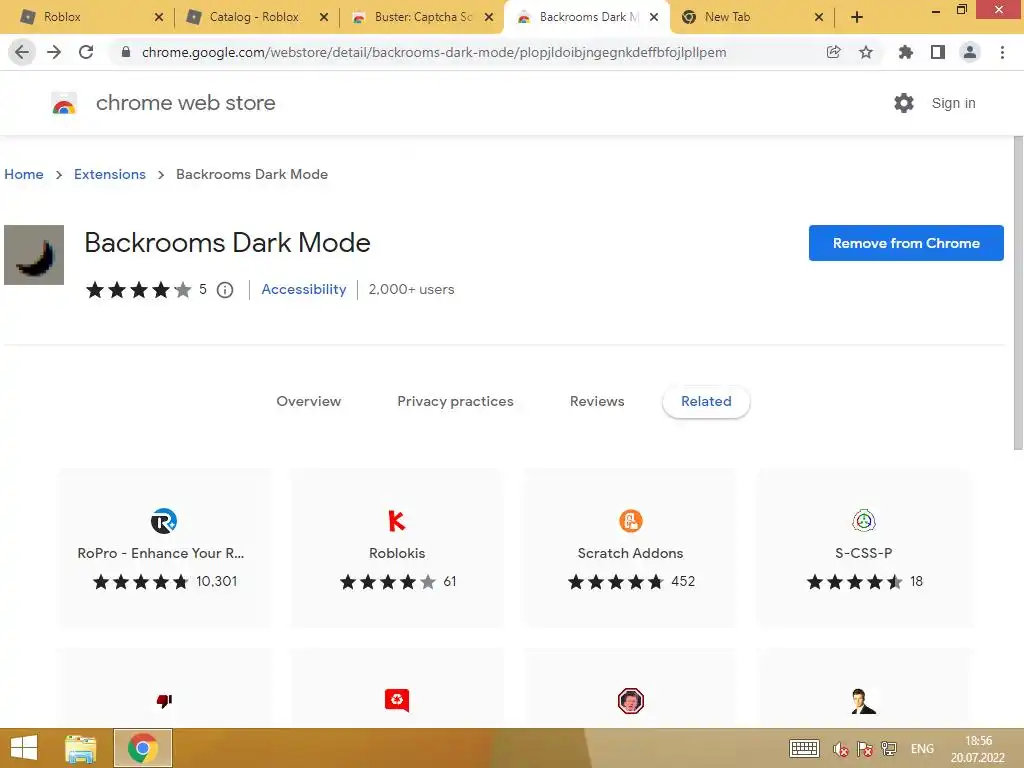The height and width of the screenshot is (768, 1024).
Task: Reload the current page
Action: (x=86, y=52)
